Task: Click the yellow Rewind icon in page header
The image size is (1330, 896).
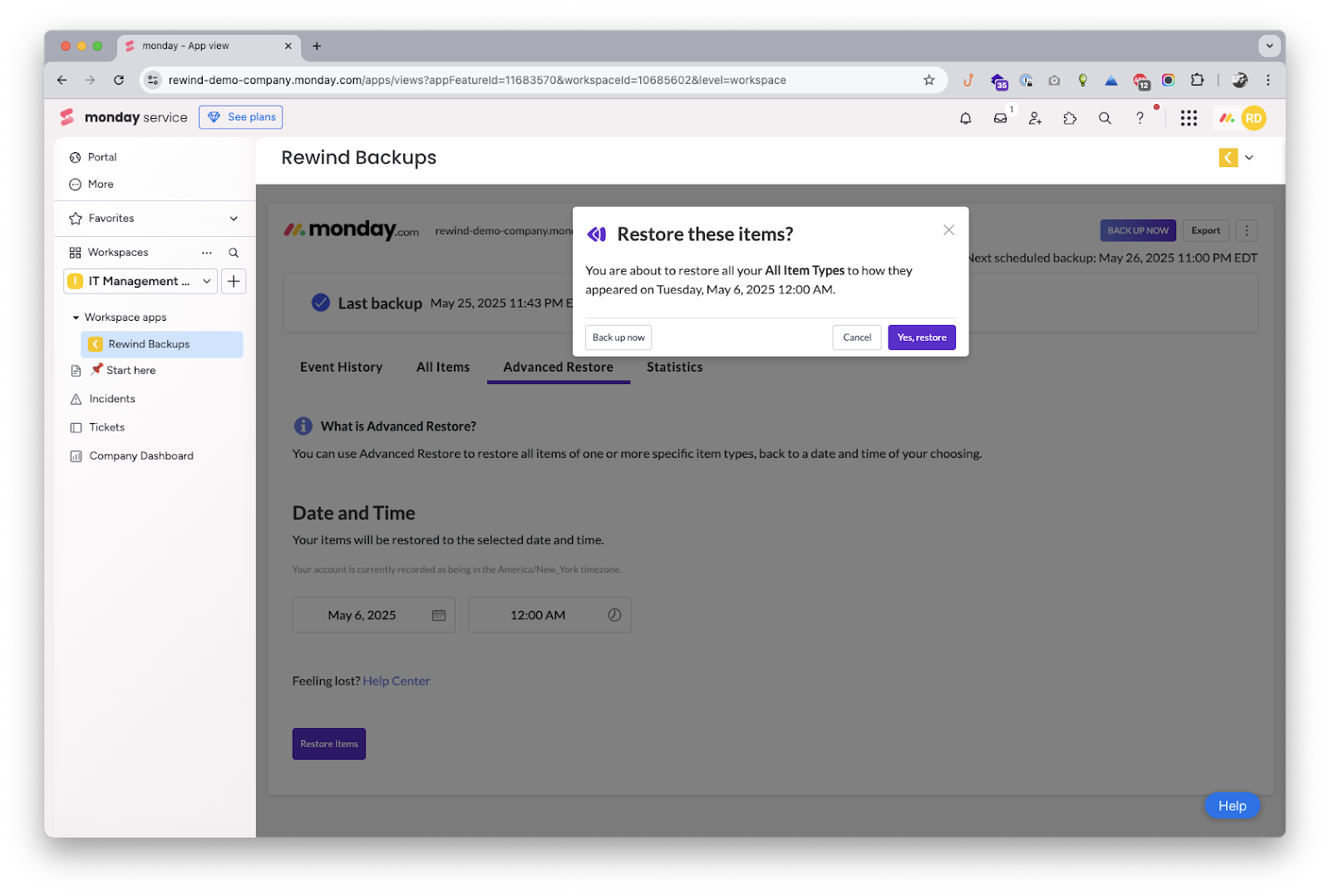Action: coord(1228,157)
